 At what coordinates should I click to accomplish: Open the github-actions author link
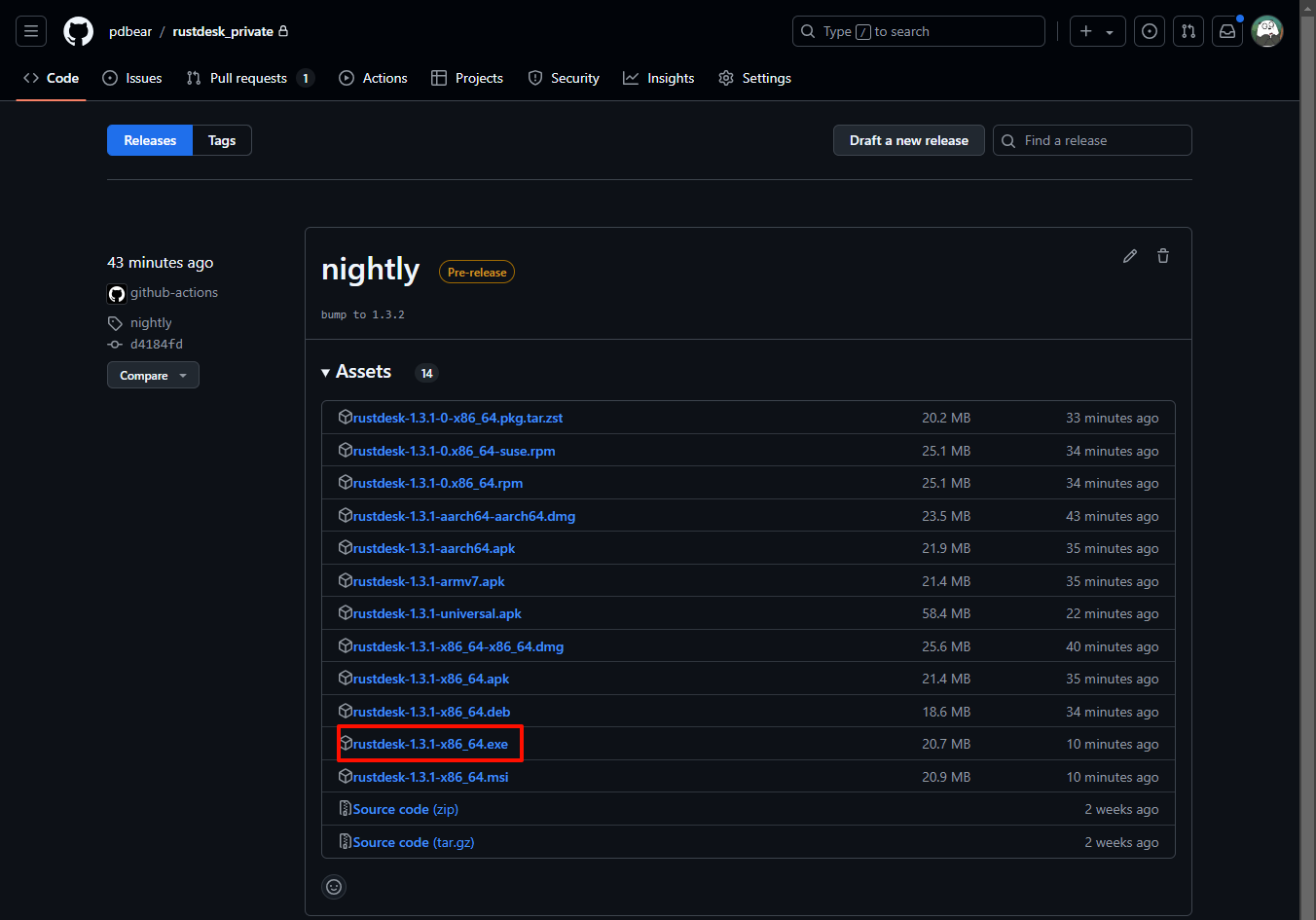tap(174, 292)
